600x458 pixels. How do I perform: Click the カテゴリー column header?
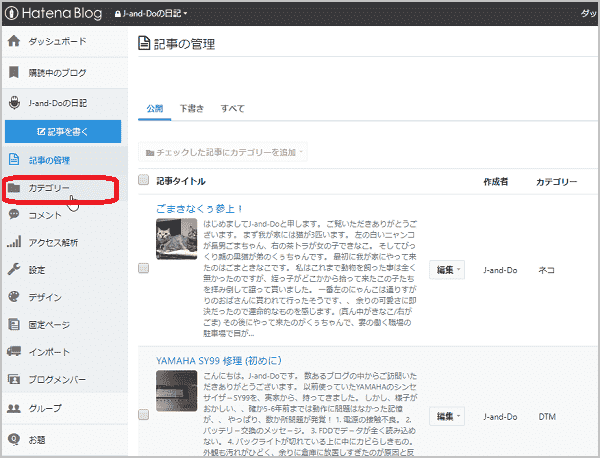tap(556, 182)
